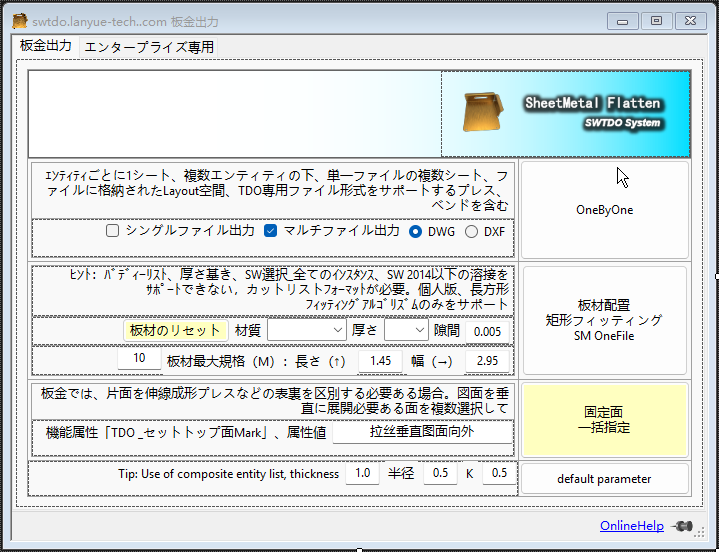Click the 拉丝垂直图面向外 attribute value field

click(422, 433)
